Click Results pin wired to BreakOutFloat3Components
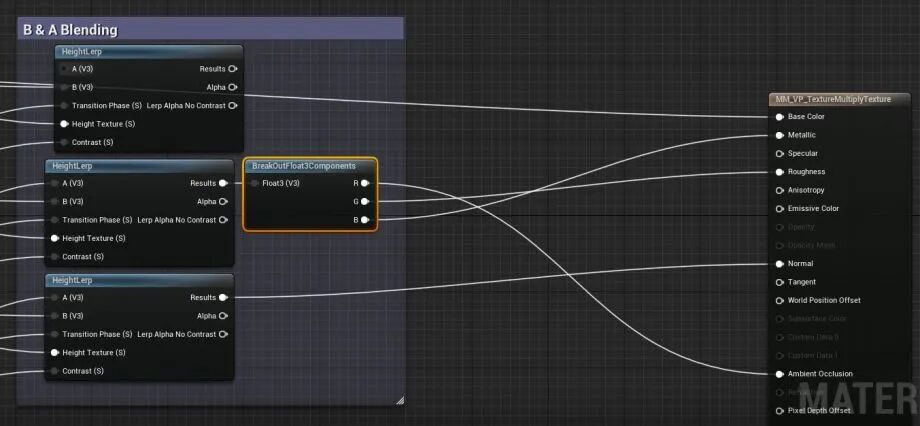This screenshot has width=920, height=426. (223, 183)
